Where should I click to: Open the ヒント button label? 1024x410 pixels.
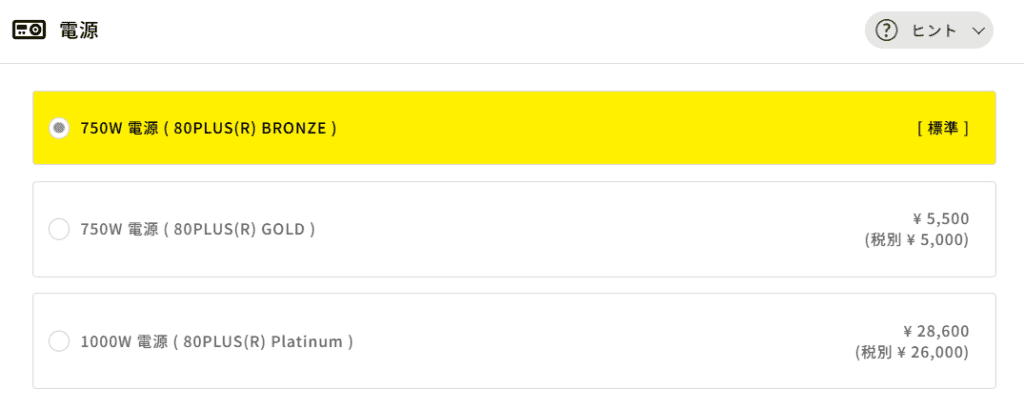[x=934, y=30]
